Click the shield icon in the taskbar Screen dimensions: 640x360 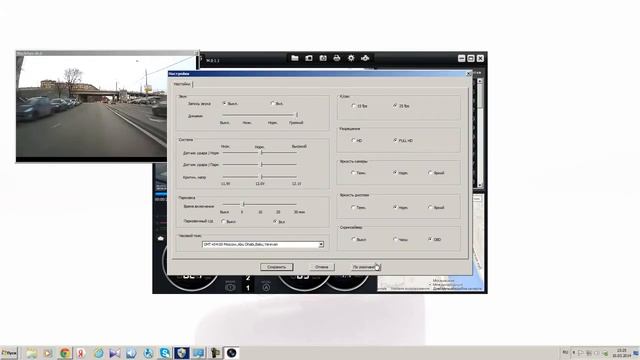[x=182, y=353]
